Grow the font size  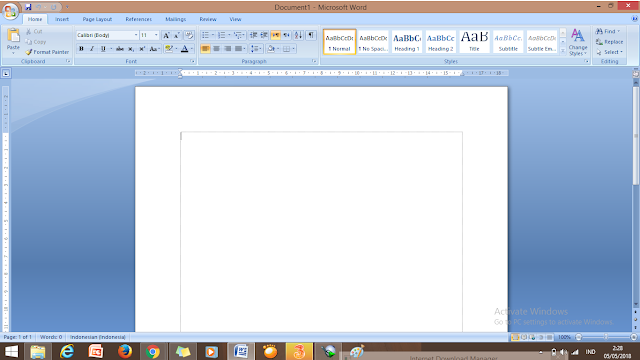point(166,36)
